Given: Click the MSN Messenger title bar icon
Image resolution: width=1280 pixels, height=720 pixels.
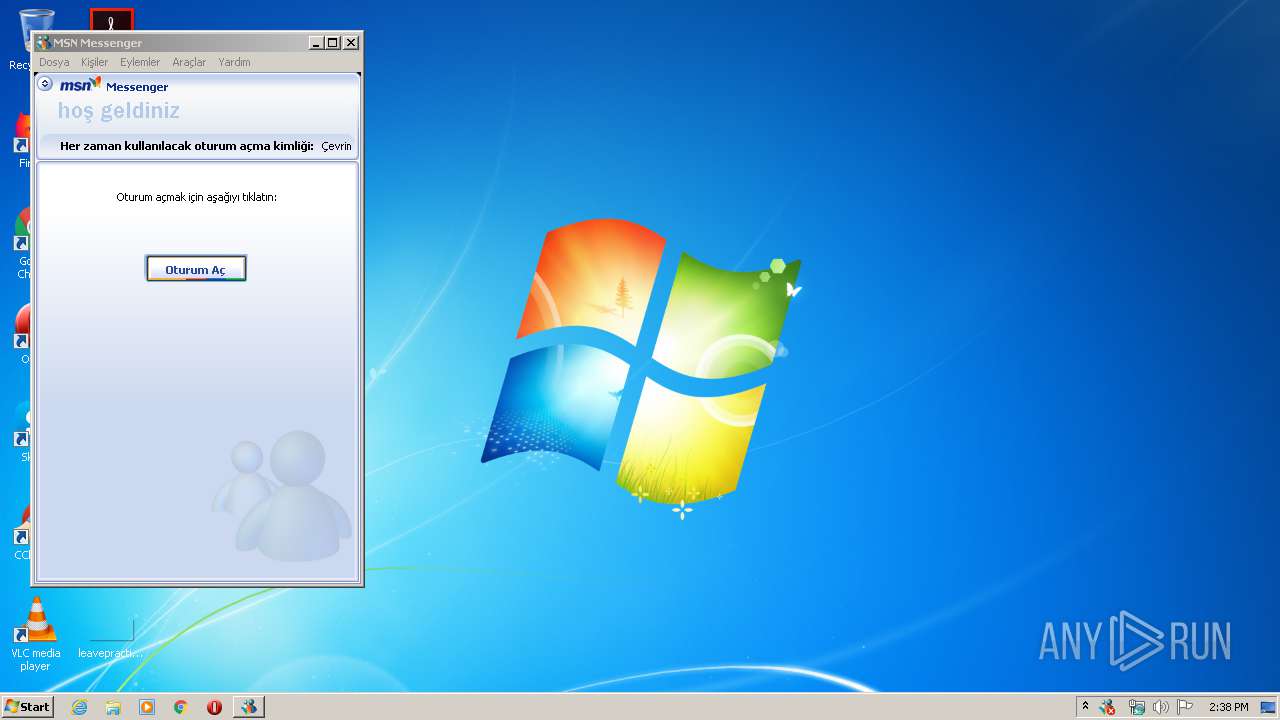Looking at the screenshot, I should [43, 42].
